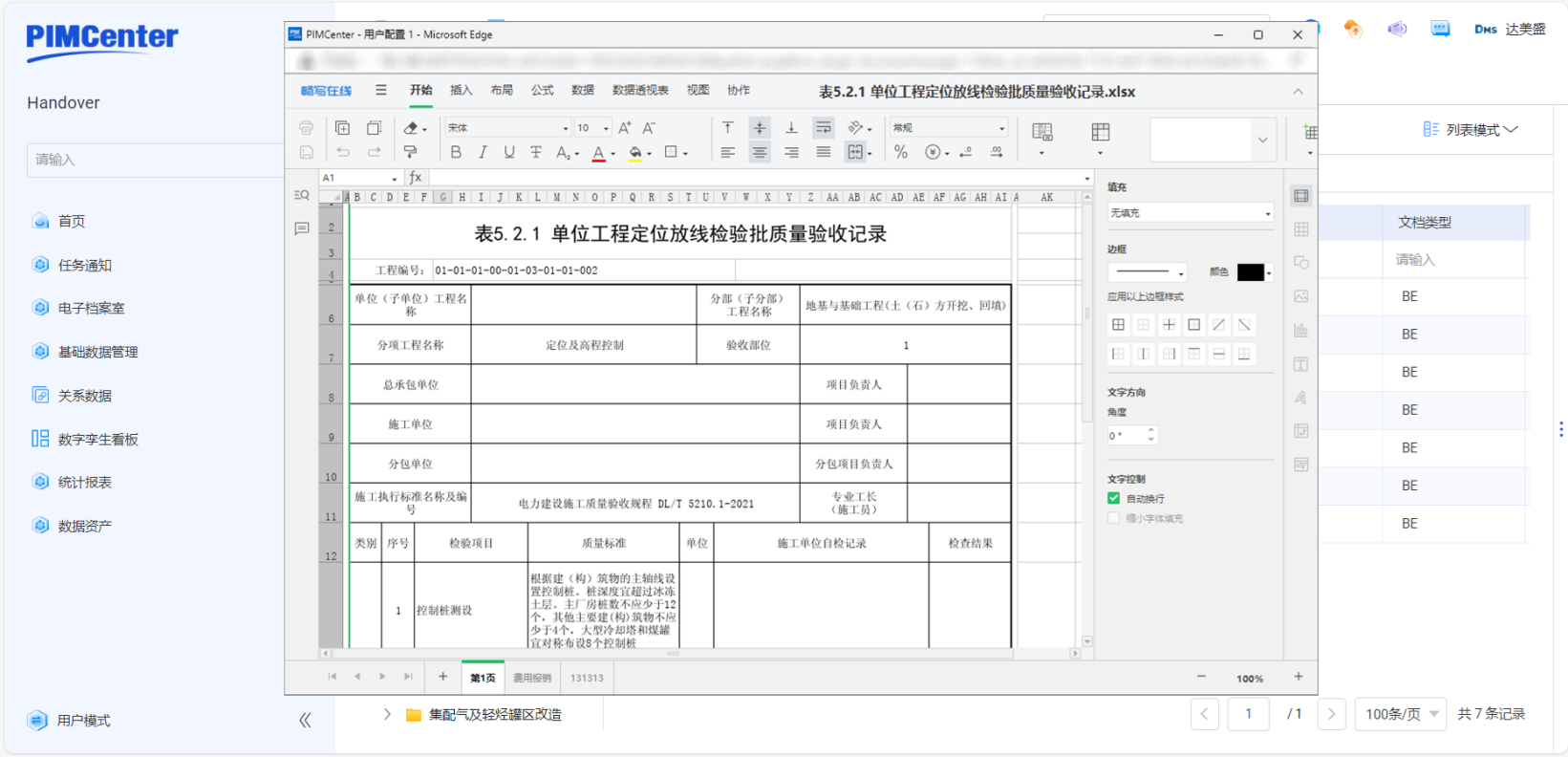The height and width of the screenshot is (757, 1568).
Task: Align text vertically to middle
Action: [760, 128]
